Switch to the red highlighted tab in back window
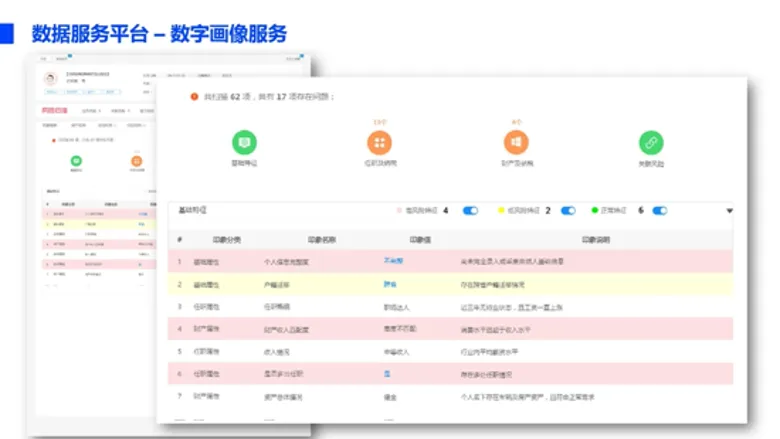 [54, 110]
